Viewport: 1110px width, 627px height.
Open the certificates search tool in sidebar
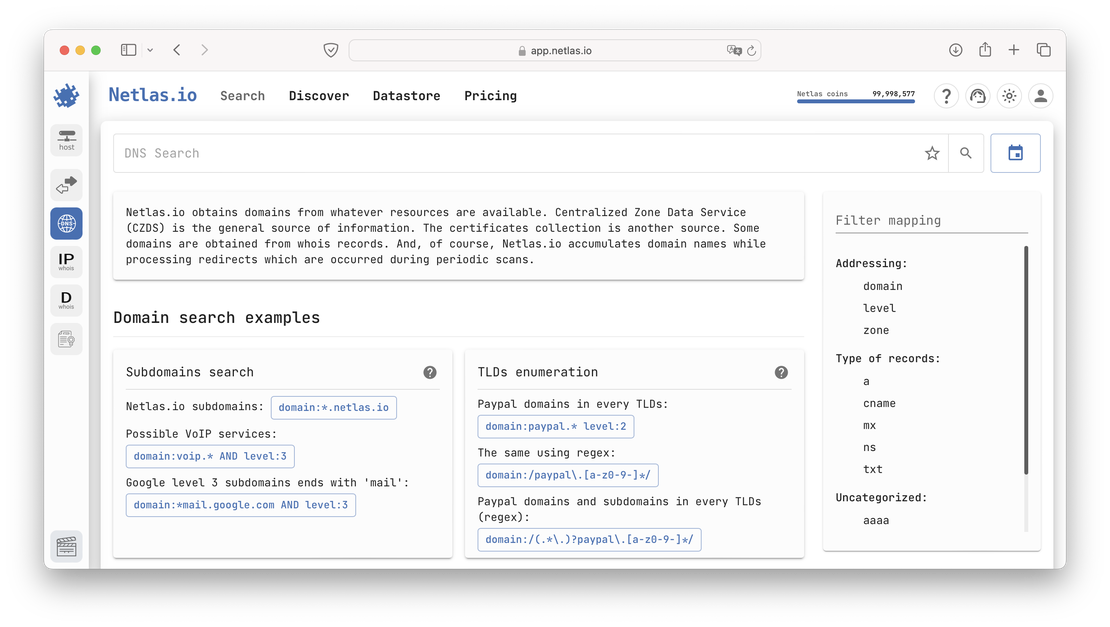pos(66,338)
